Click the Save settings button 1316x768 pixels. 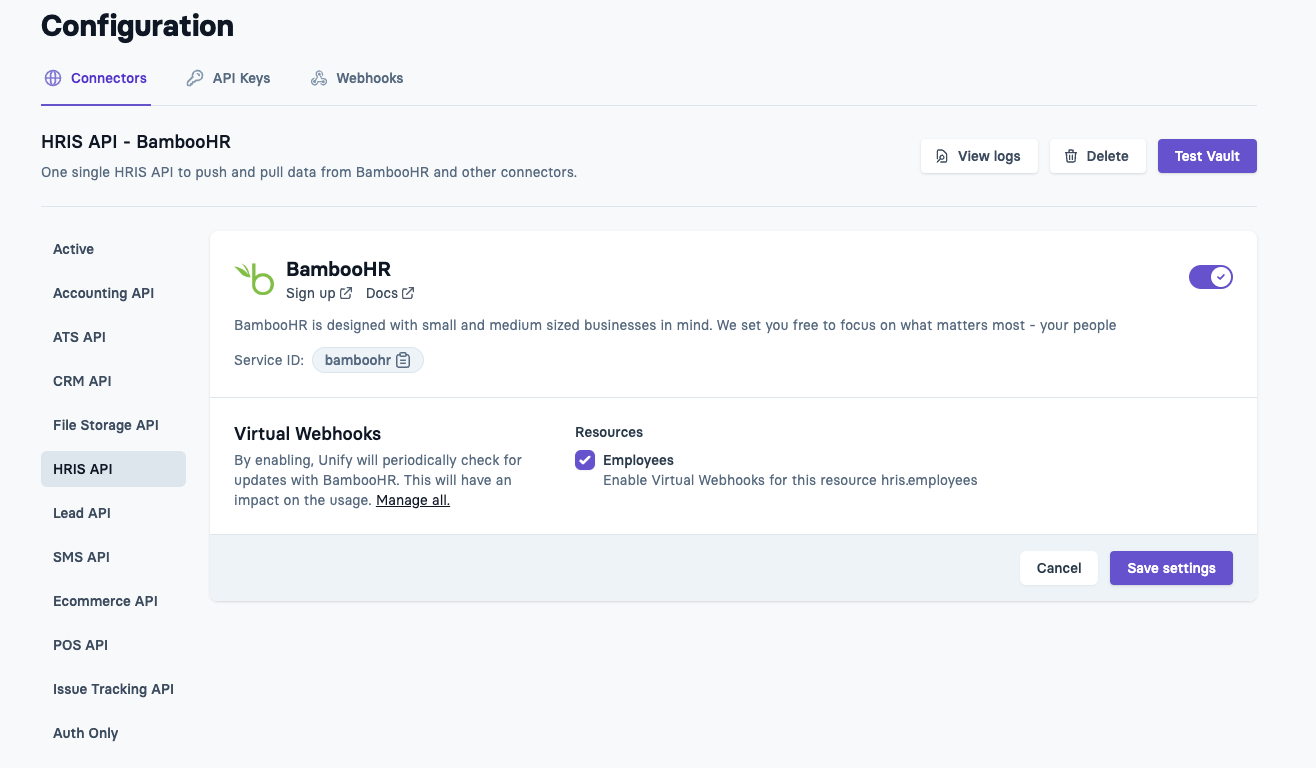[1171, 568]
